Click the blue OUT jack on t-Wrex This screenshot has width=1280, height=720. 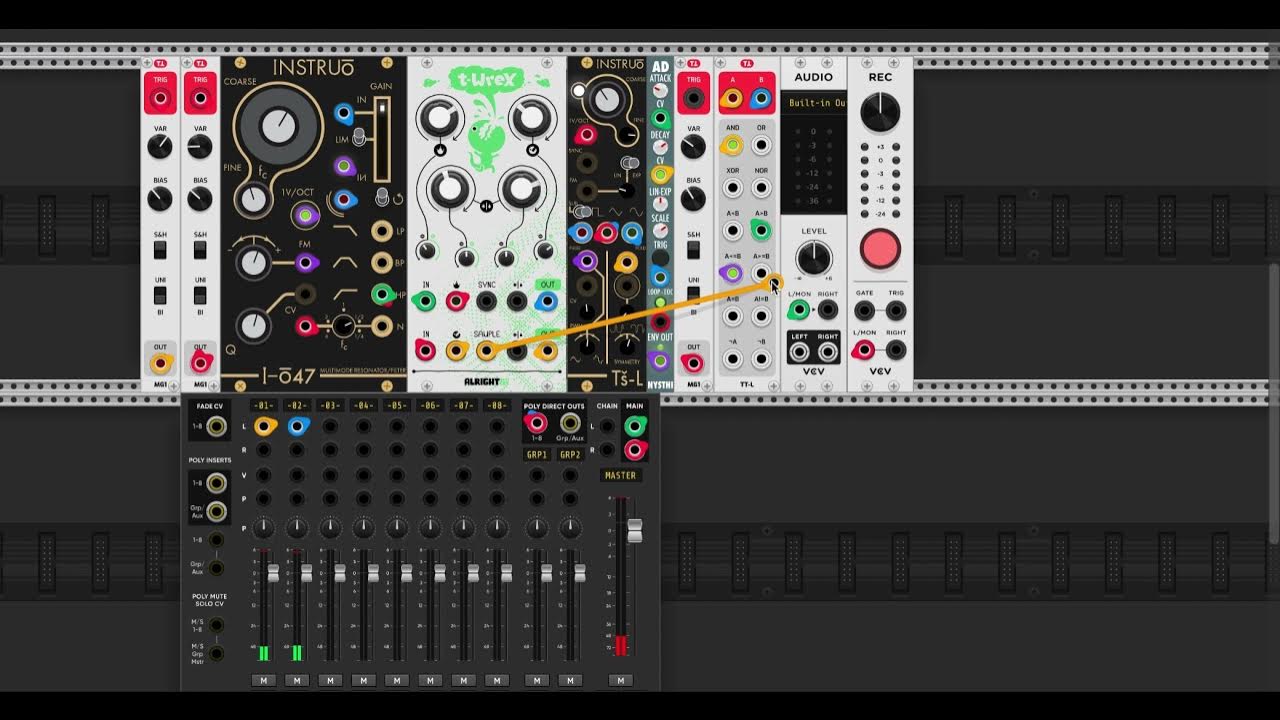click(x=546, y=301)
